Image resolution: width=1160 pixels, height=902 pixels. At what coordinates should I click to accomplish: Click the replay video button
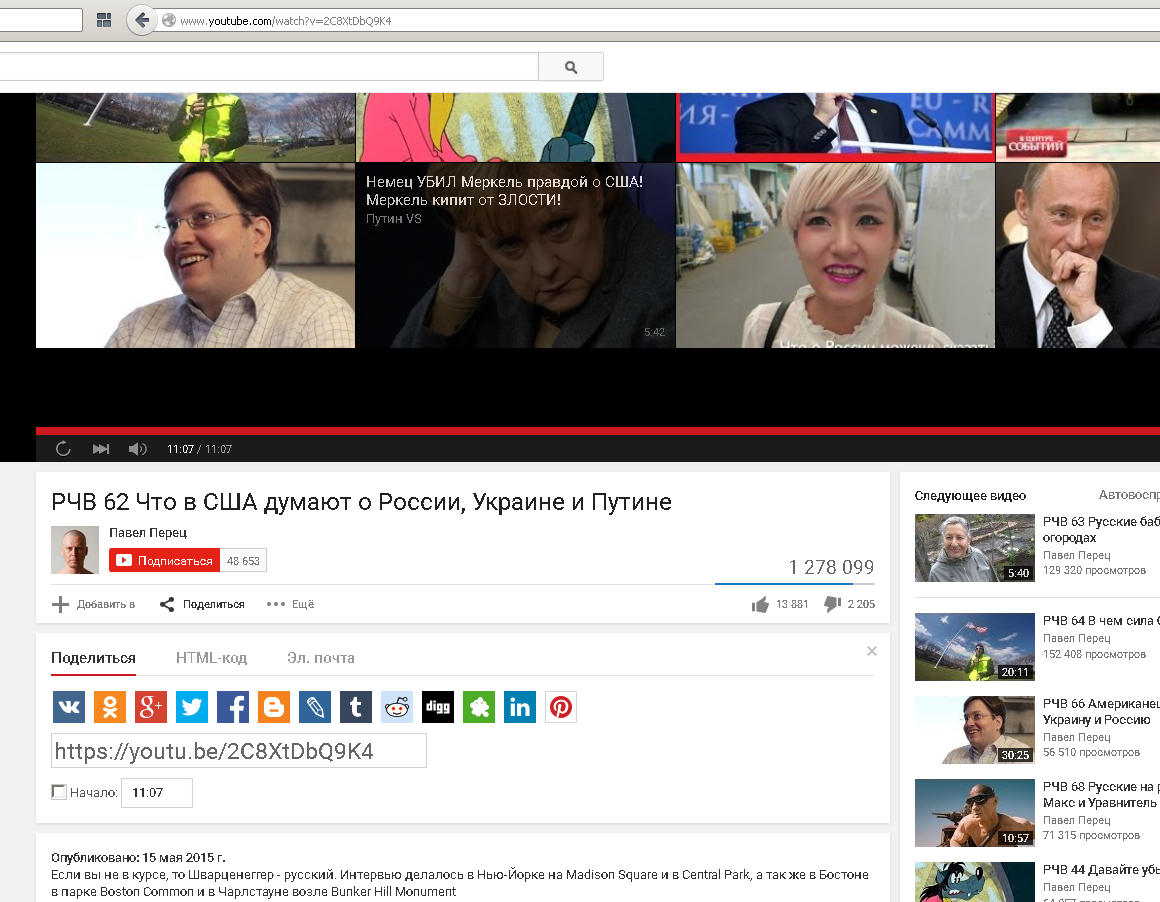63,448
